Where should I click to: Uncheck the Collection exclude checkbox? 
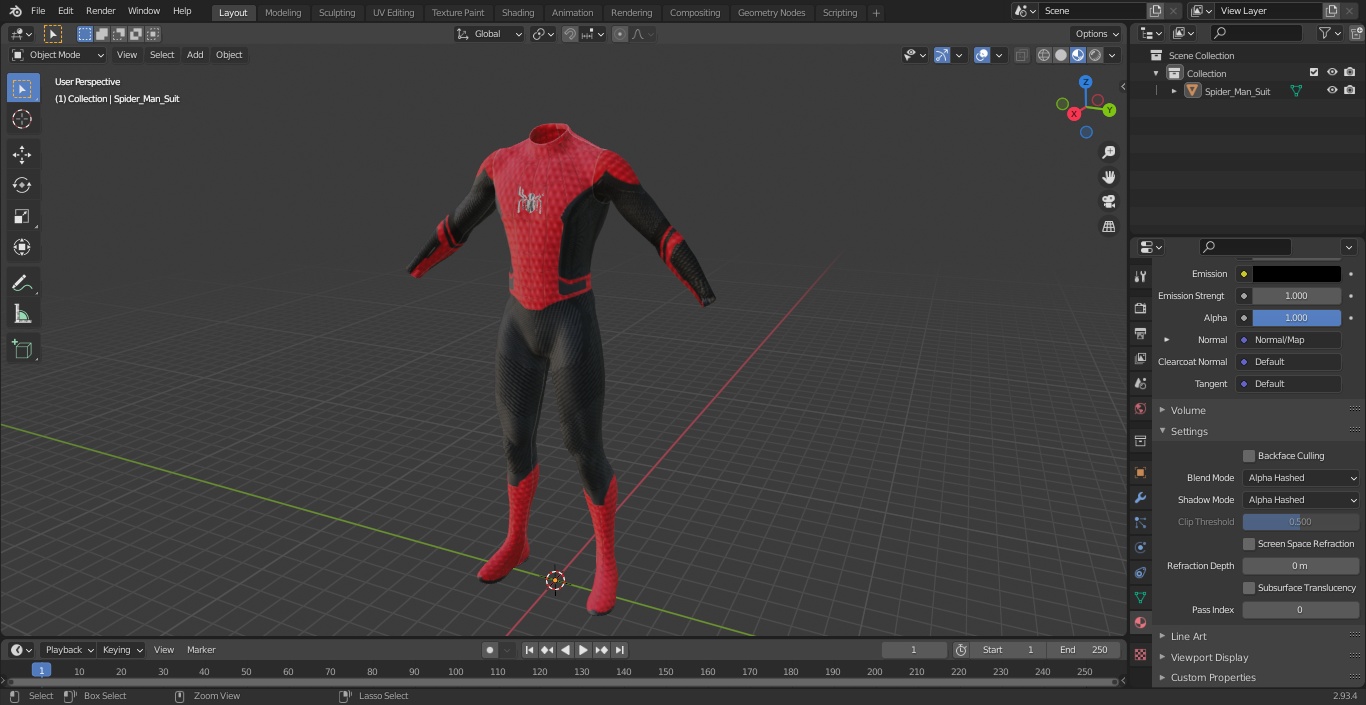click(x=1314, y=72)
